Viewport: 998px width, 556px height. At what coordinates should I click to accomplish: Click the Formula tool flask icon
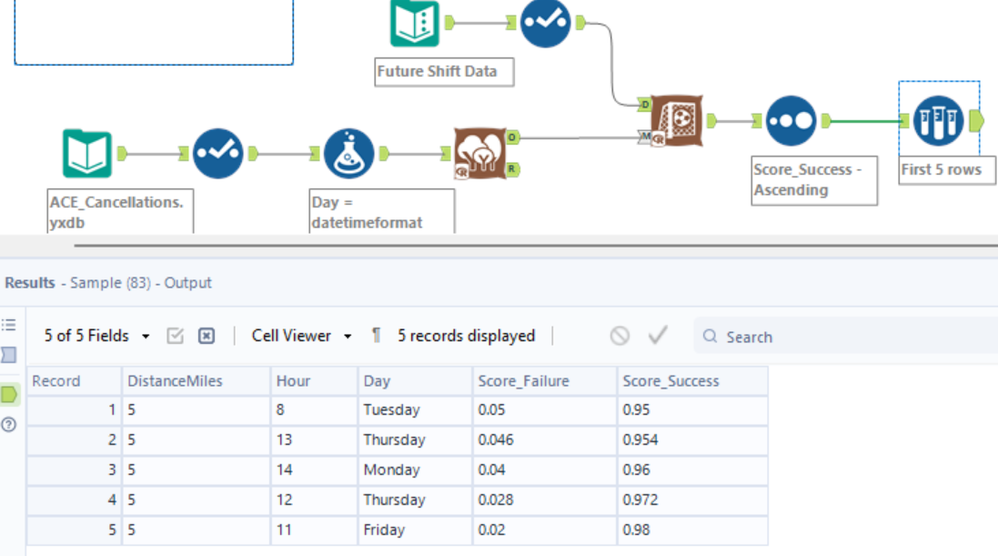348,154
